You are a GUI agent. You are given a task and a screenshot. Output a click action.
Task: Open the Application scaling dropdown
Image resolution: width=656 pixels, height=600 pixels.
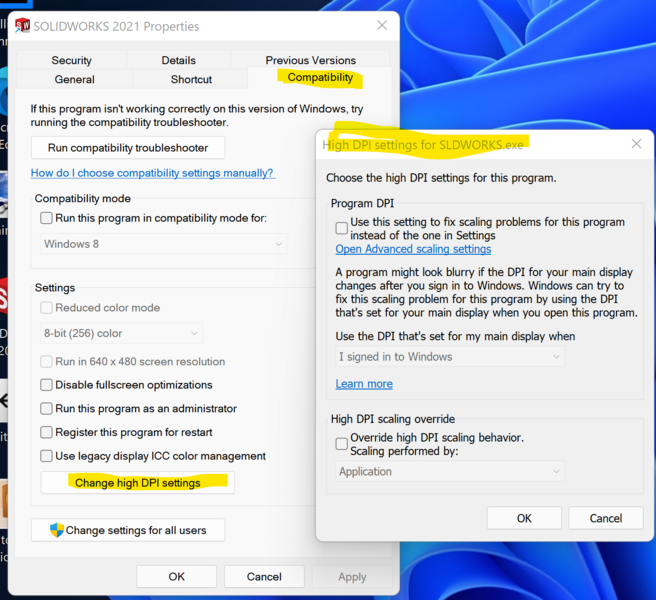[x=450, y=472]
